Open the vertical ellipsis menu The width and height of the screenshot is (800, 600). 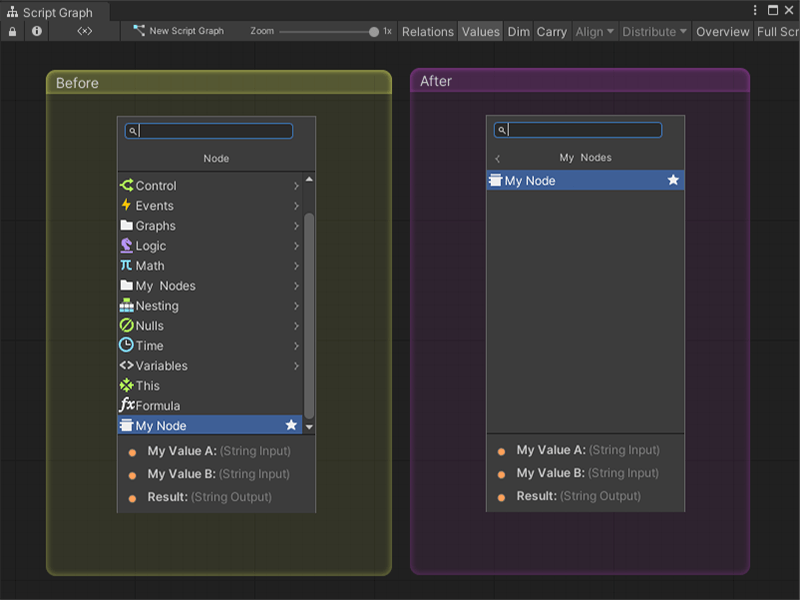point(757,9)
